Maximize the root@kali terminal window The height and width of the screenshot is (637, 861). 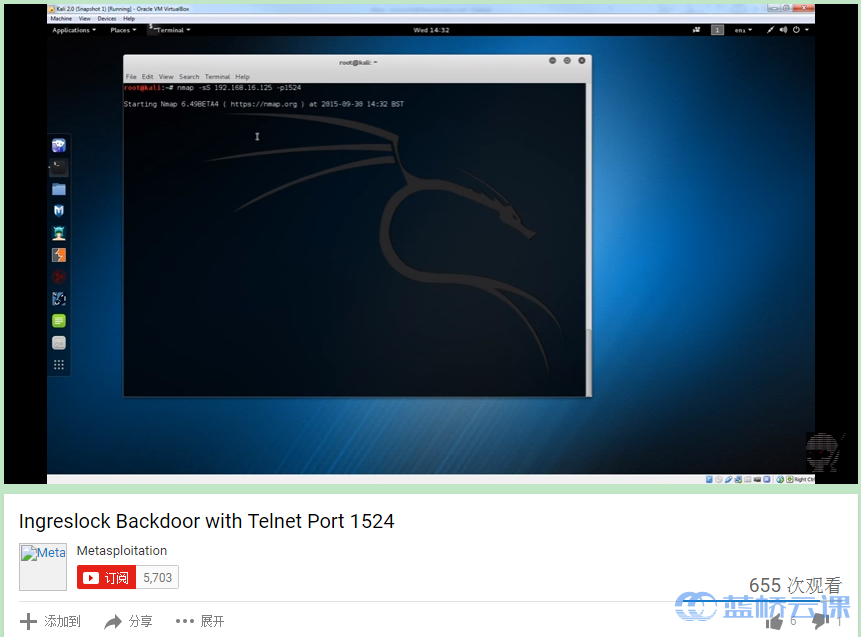(567, 60)
